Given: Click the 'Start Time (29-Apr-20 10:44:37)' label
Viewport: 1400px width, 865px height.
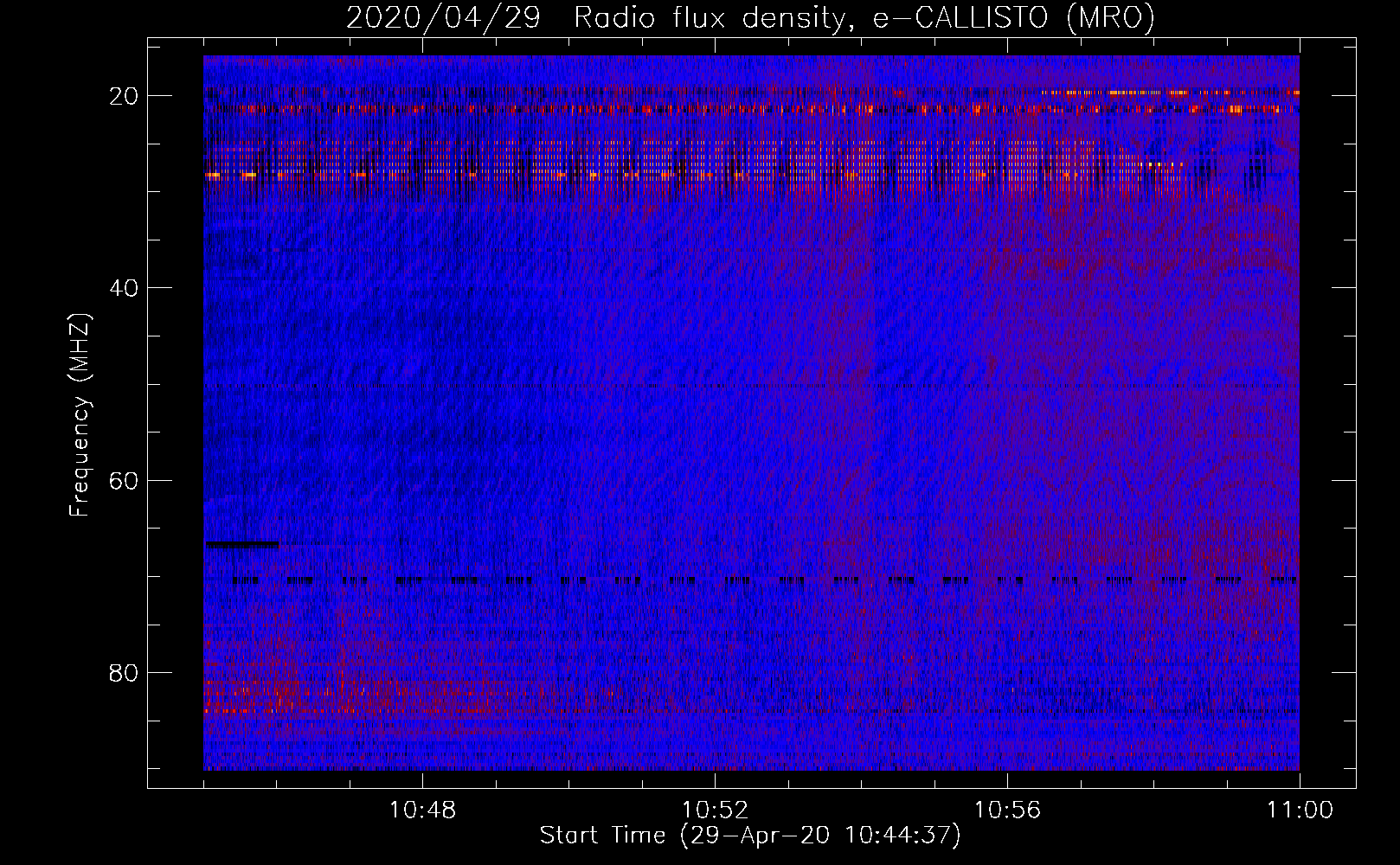Looking at the screenshot, I should (750, 836).
